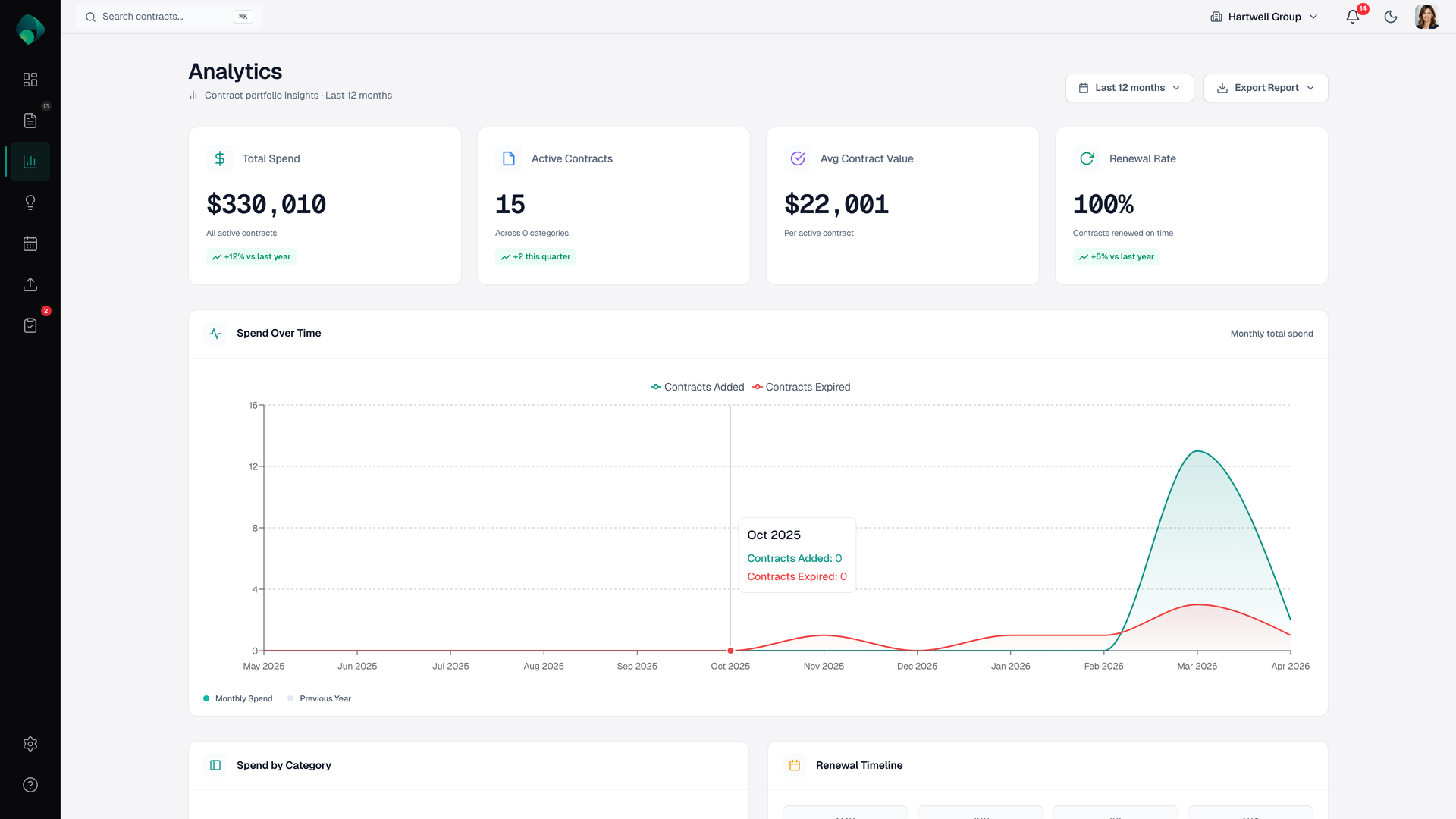Click the user profile avatar
1456x819 pixels.
[x=1426, y=17]
